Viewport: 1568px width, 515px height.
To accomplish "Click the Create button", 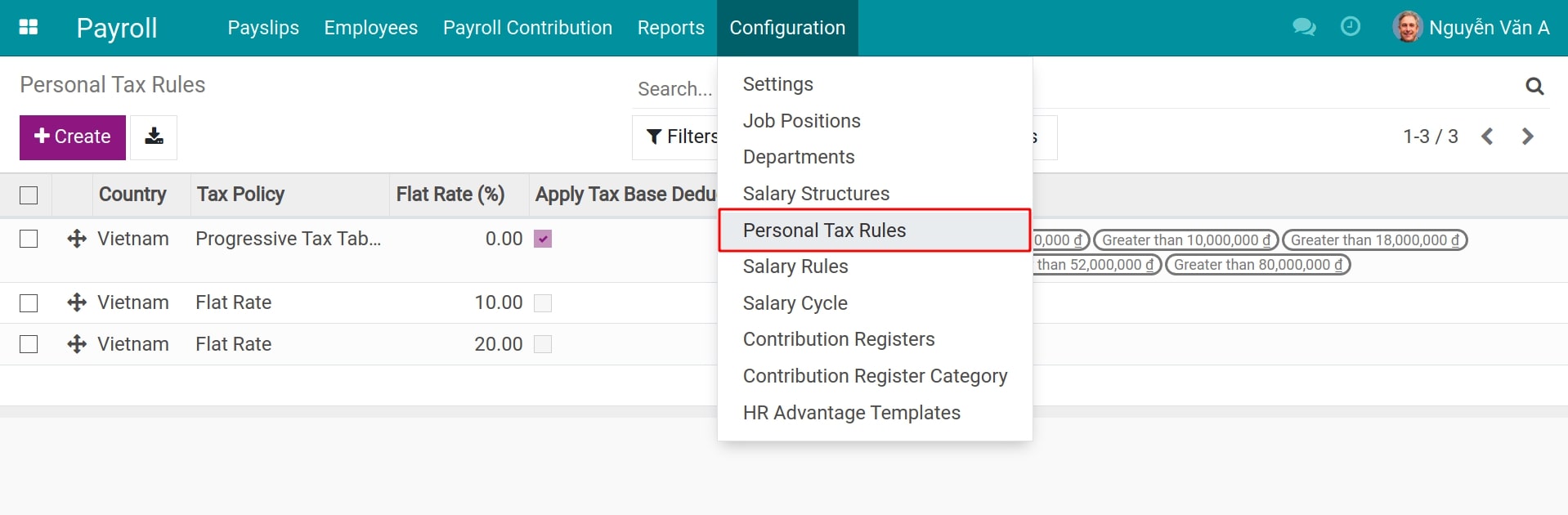I will click(x=72, y=137).
